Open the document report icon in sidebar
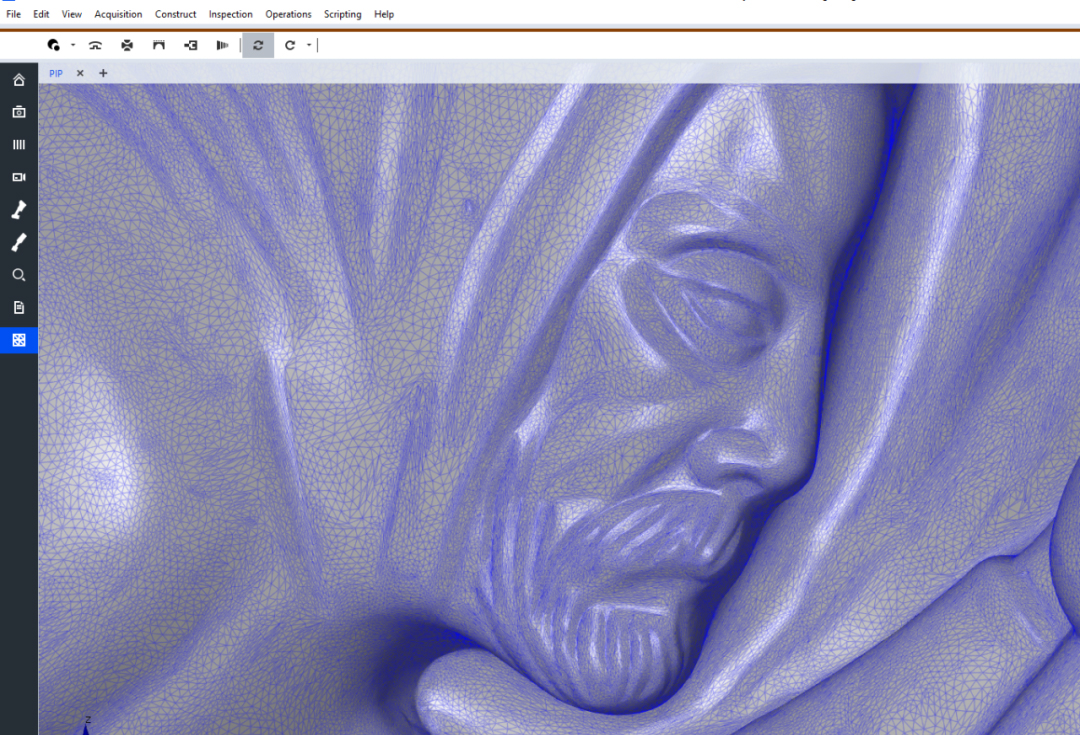1080x735 pixels. pos(18,307)
